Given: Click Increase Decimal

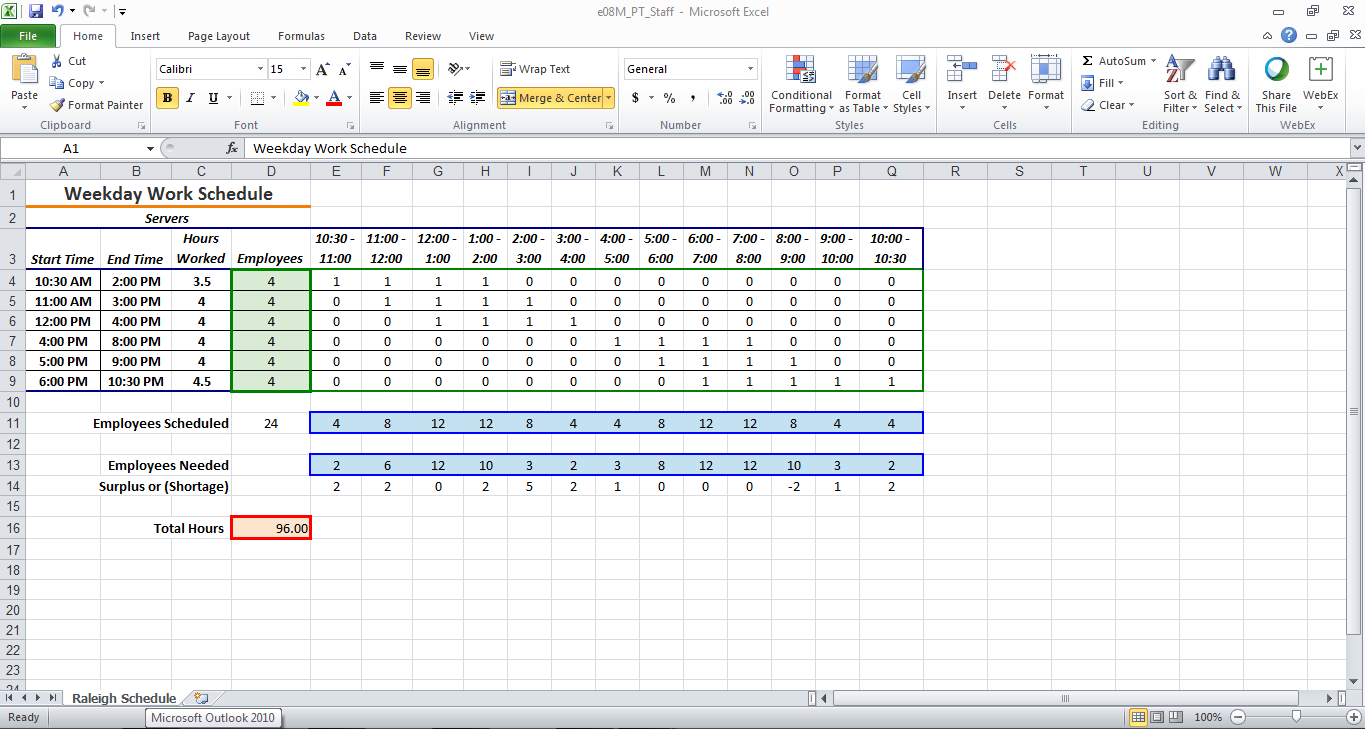Looking at the screenshot, I should coord(724,98).
